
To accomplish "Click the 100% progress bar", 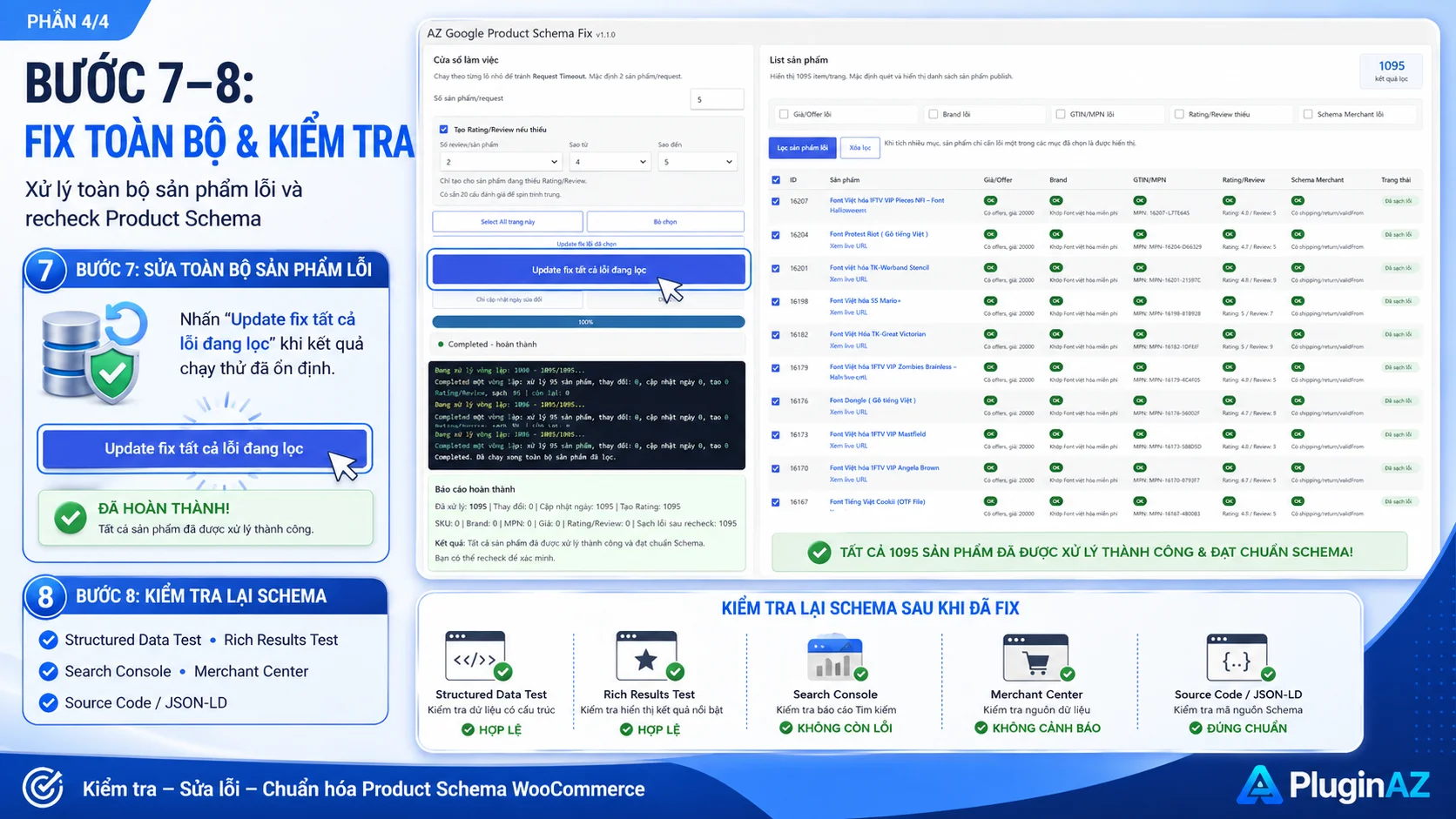I will (x=589, y=322).
